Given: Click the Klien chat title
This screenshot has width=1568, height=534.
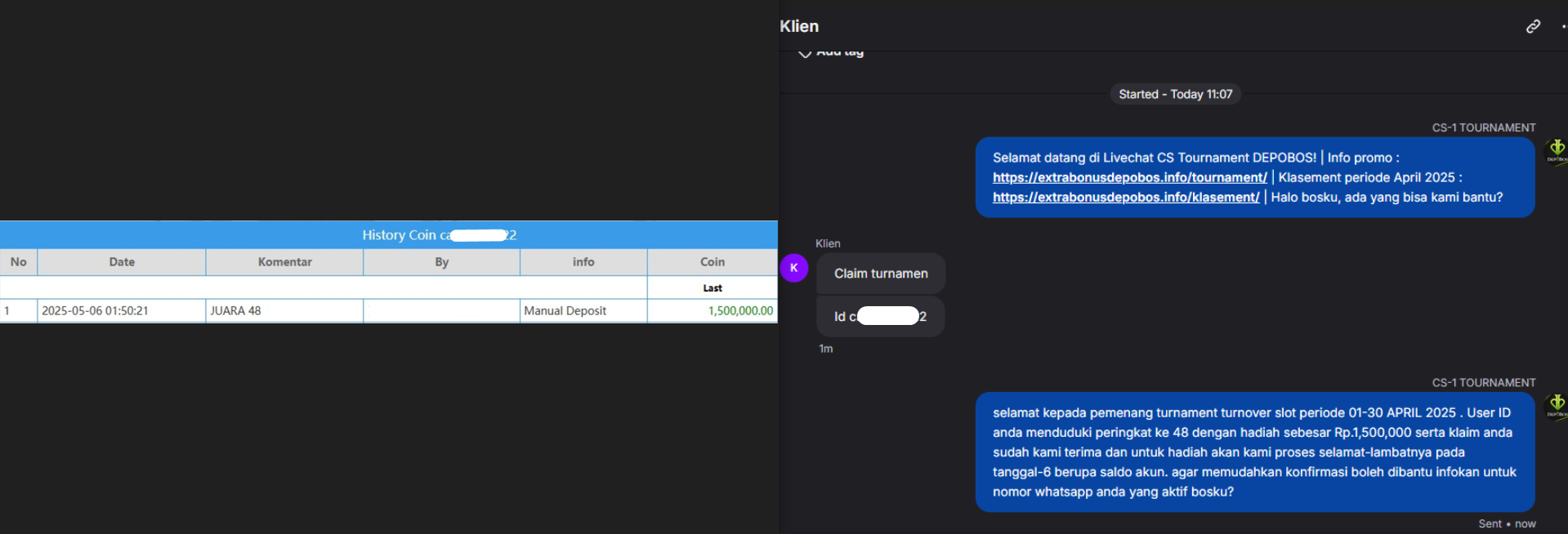Looking at the screenshot, I should point(799,26).
